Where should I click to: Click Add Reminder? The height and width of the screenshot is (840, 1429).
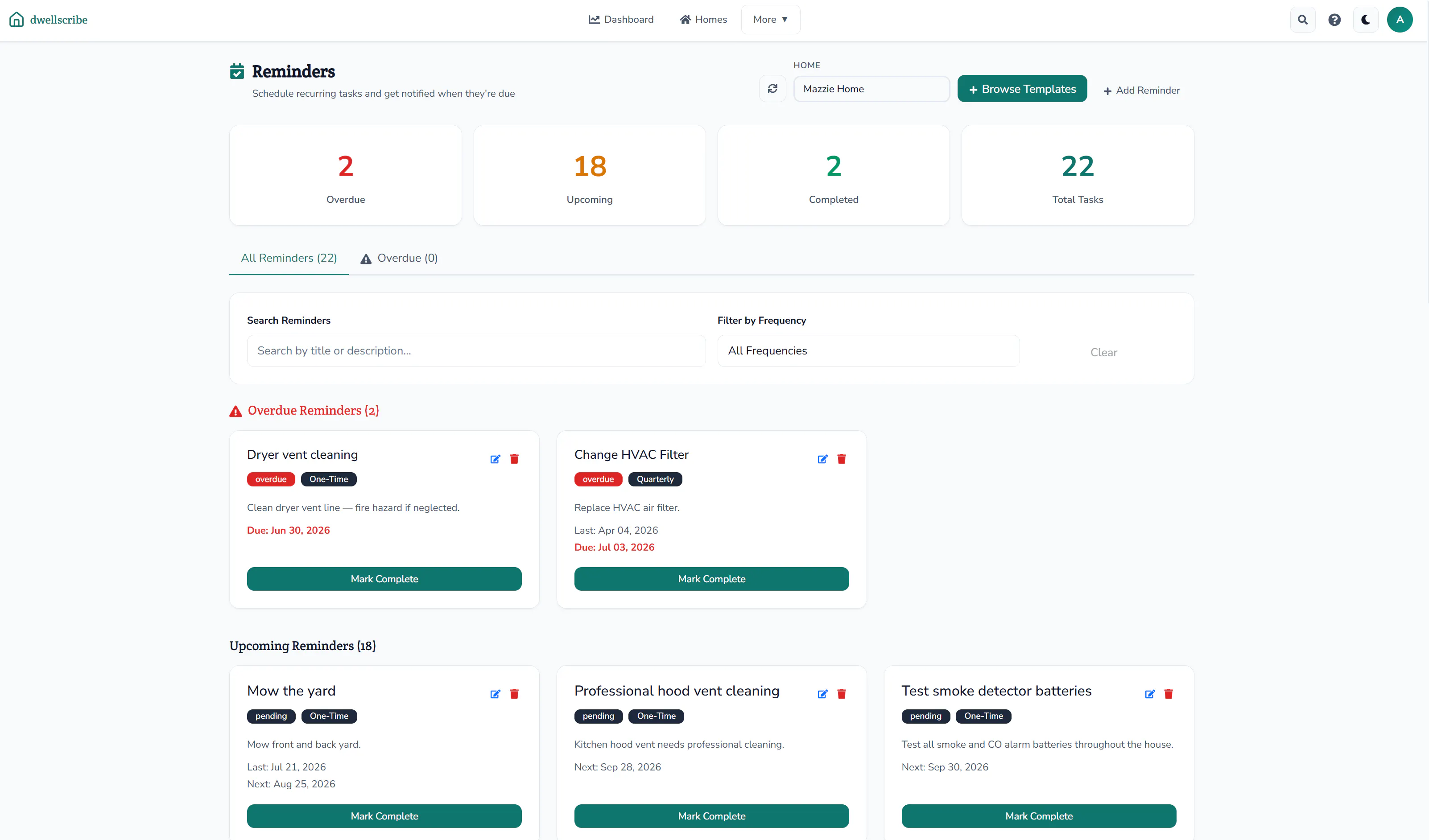(x=1141, y=91)
